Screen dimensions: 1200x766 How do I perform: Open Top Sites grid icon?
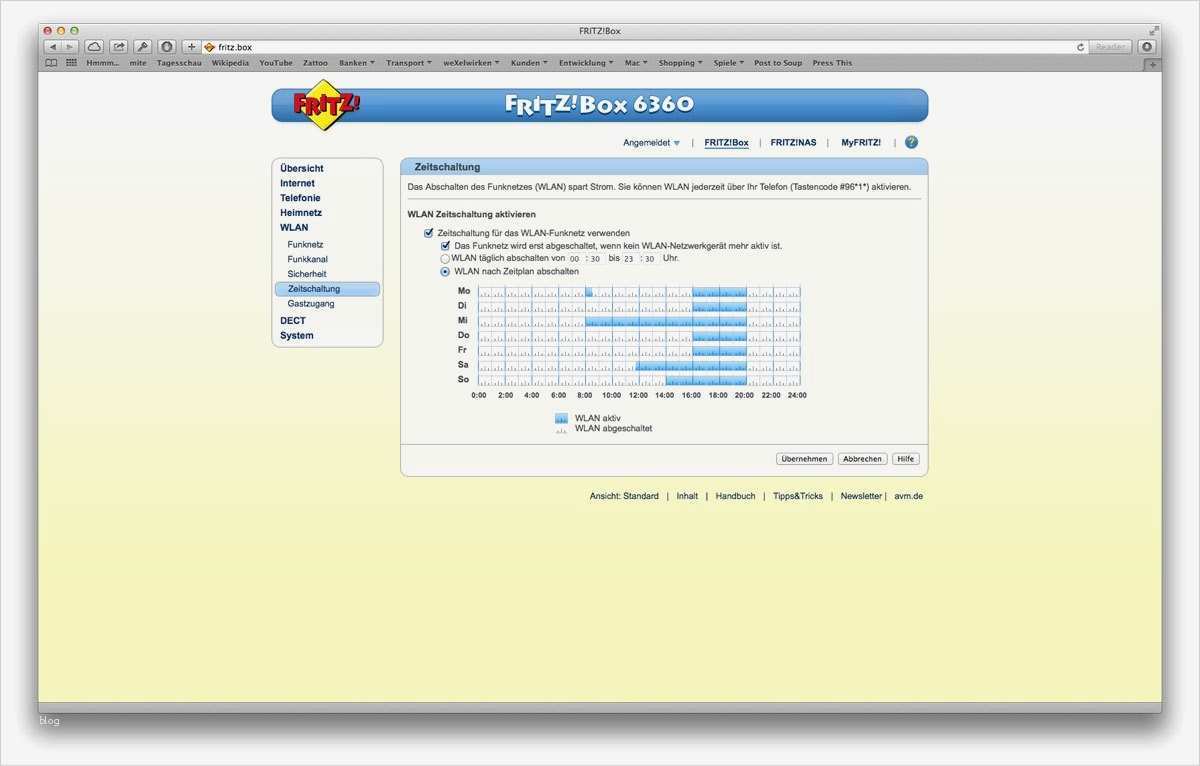pyautogui.click(x=72, y=63)
